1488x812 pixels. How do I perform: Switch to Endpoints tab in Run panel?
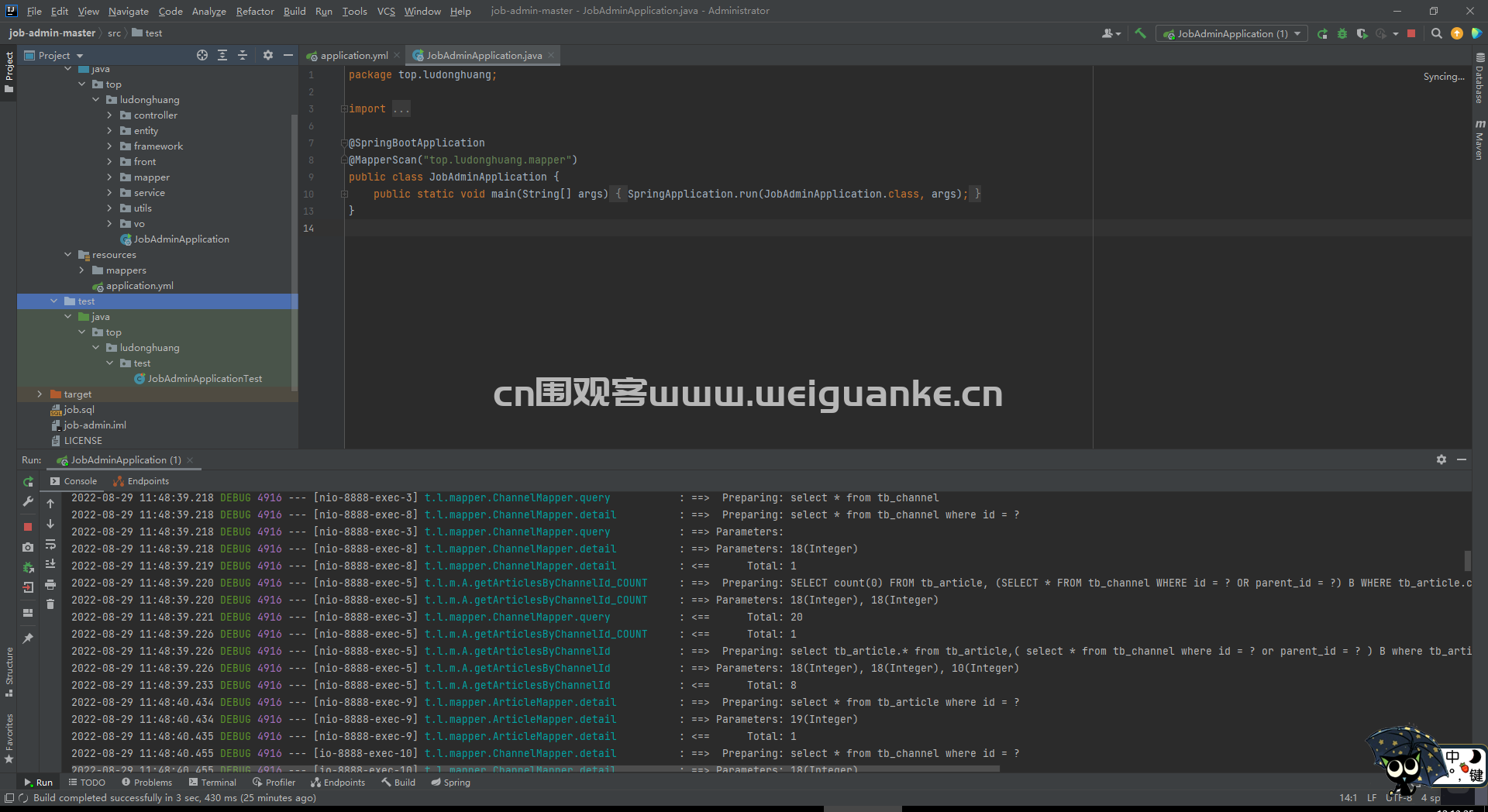coord(141,481)
